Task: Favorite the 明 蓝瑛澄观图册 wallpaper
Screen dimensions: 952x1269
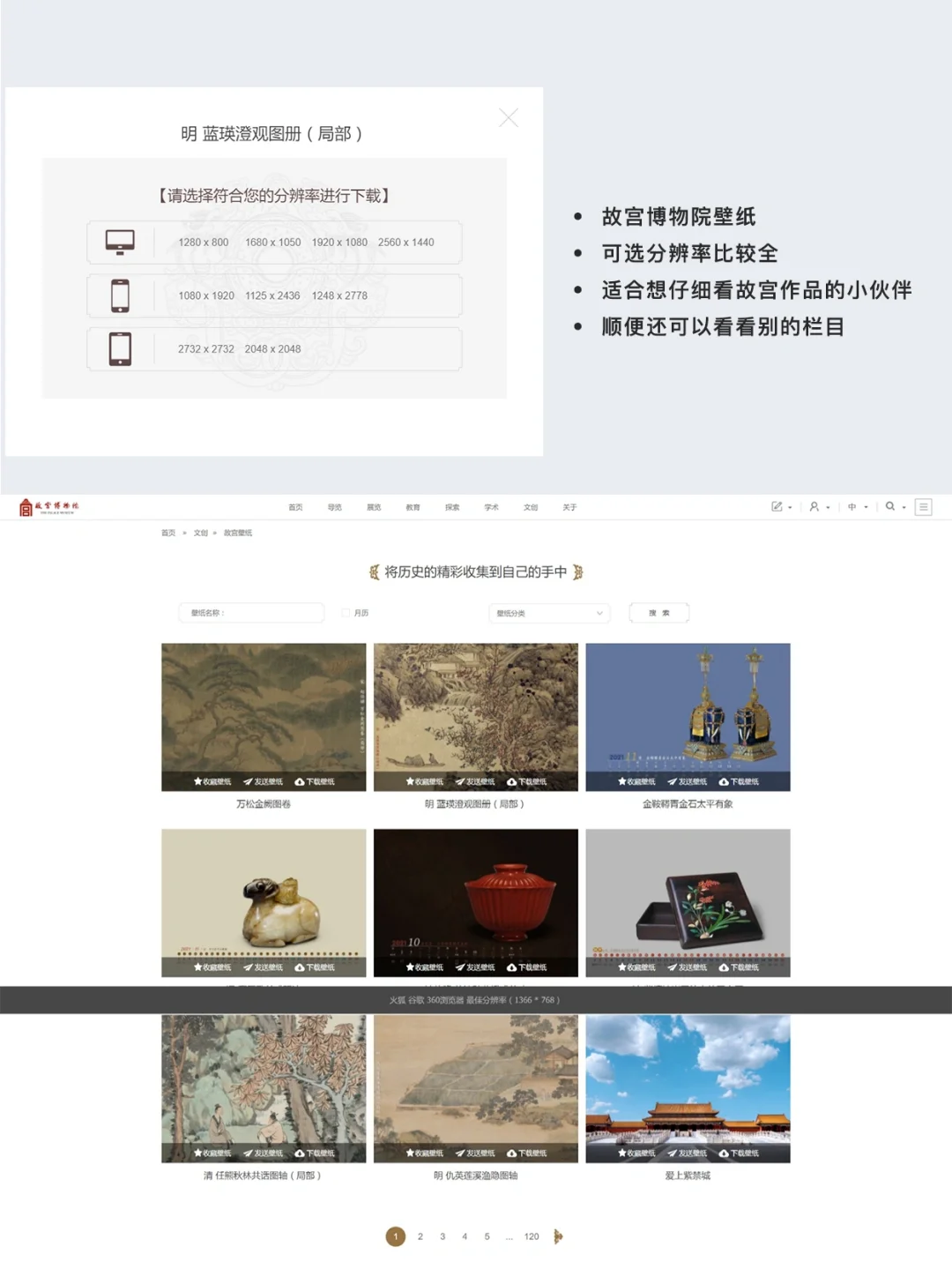Action: tap(425, 782)
